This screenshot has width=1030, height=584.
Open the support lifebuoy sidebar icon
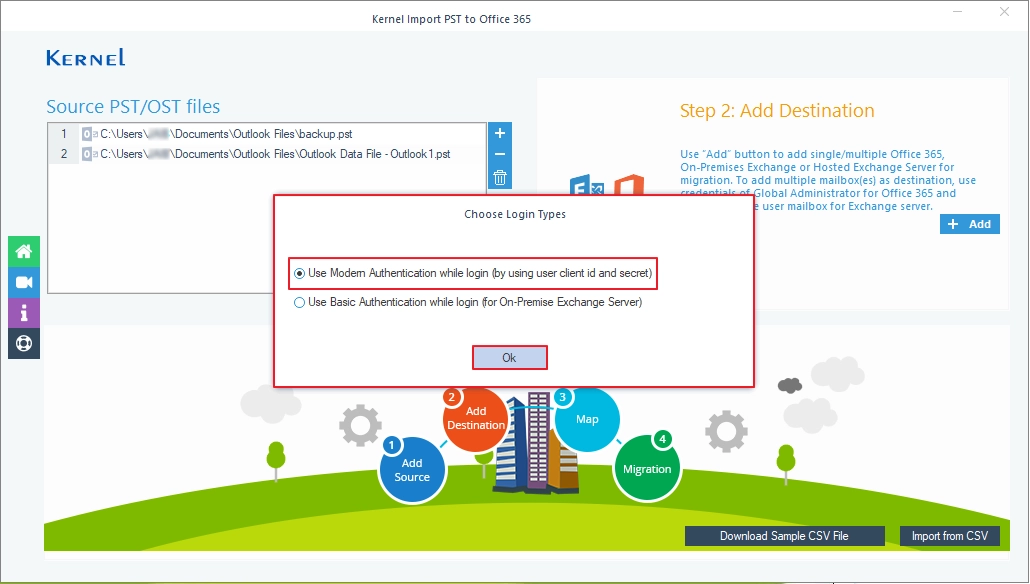tap(24, 344)
